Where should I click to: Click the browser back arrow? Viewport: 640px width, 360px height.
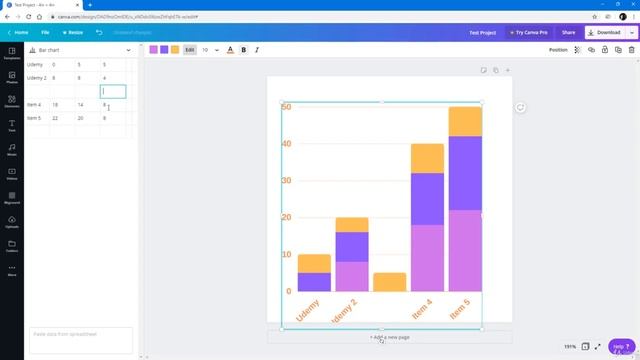[7, 17]
